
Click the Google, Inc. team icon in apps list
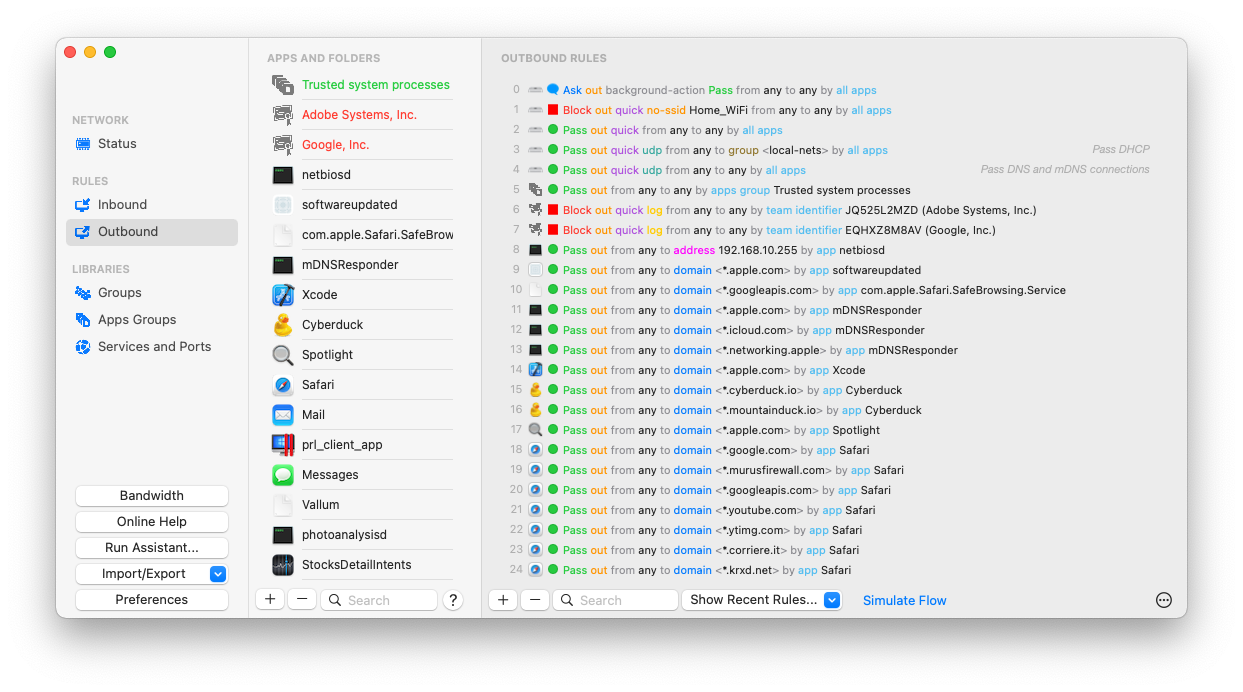tap(283, 145)
